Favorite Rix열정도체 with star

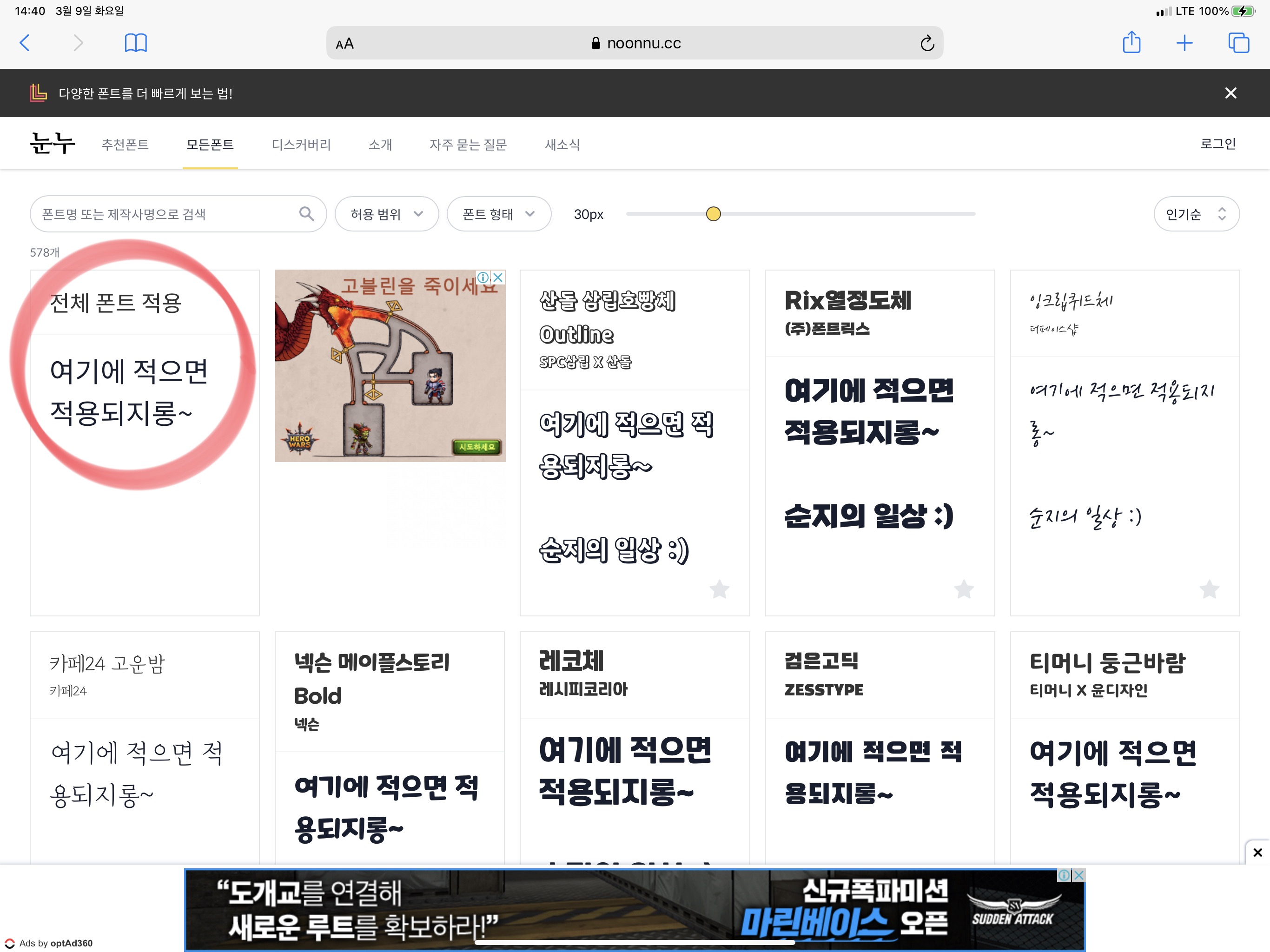point(964,589)
